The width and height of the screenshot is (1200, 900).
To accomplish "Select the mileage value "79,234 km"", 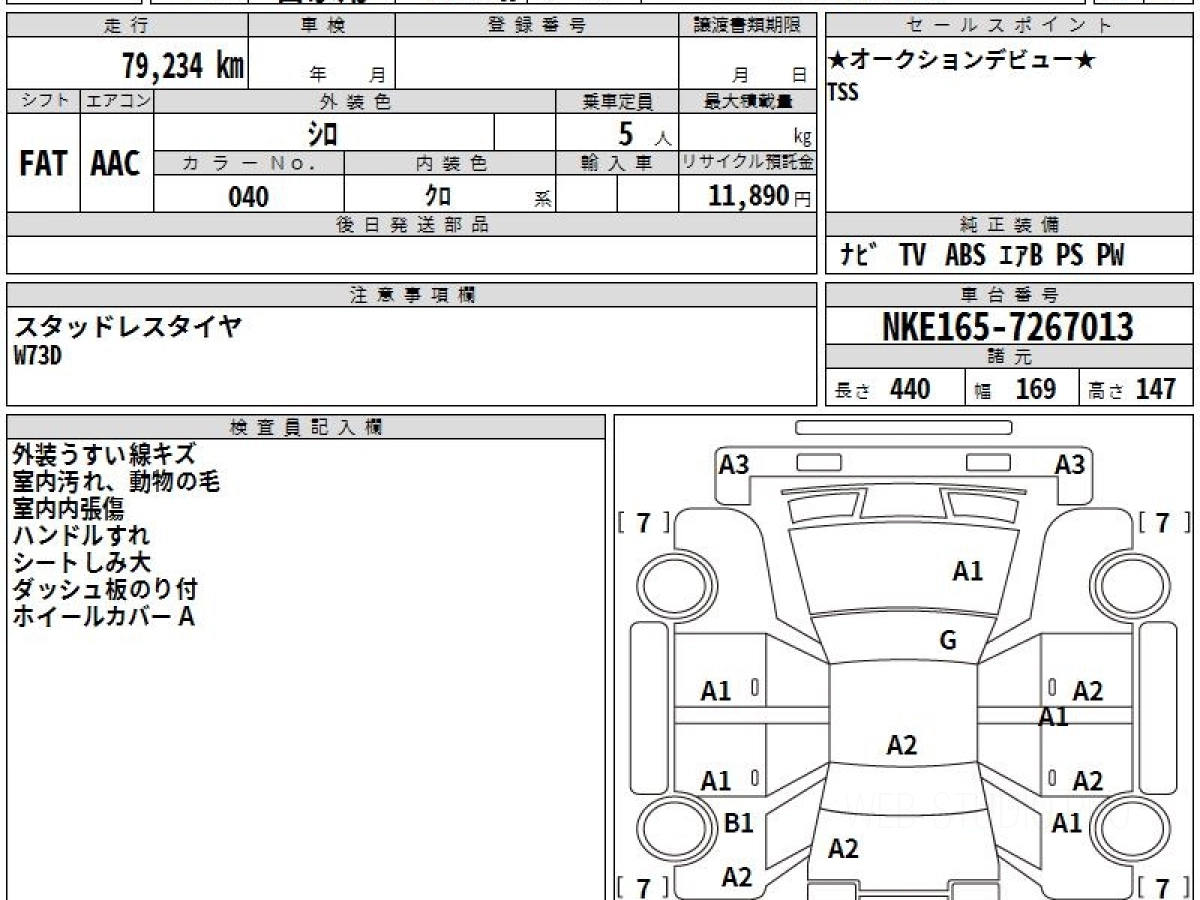I will pos(183,66).
